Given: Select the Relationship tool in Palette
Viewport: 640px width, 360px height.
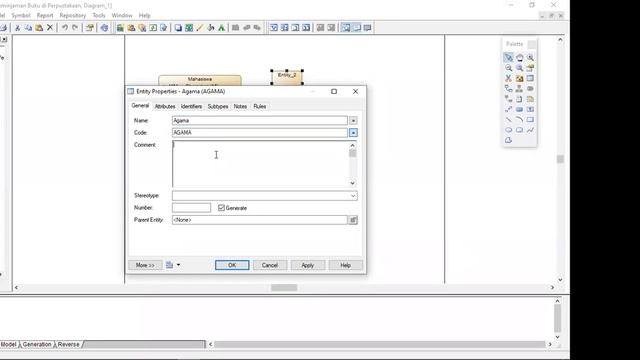Looking at the screenshot, I should (x=508, y=89).
